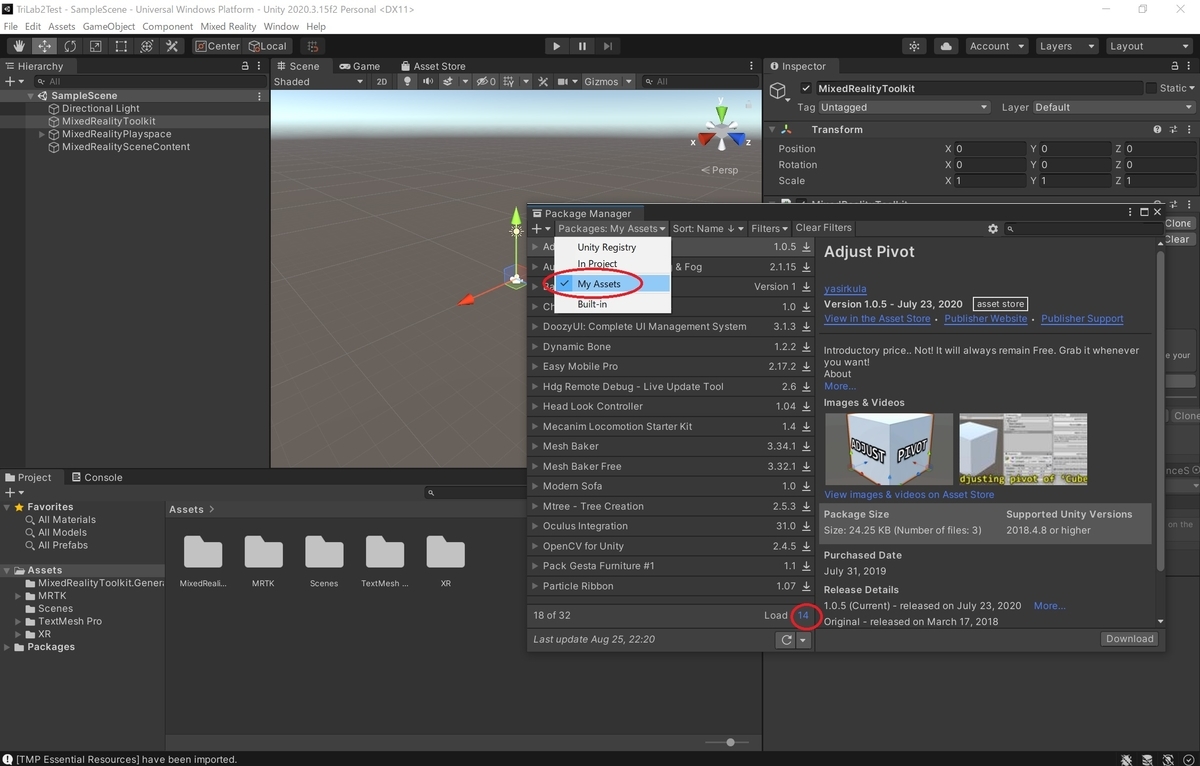Select the Transform tool
The width and height of the screenshot is (1200, 766).
tap(147, 46)
